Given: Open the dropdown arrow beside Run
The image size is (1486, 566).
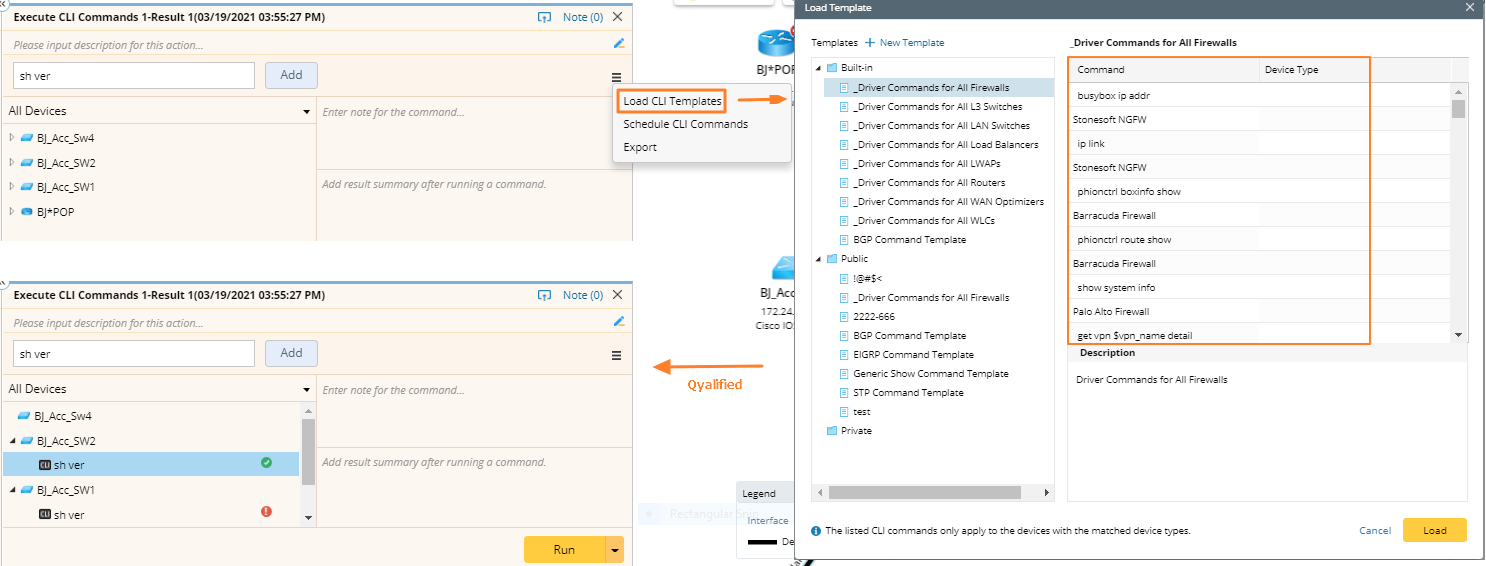Looking at the screenshot, I should pyautogui.click(x=615, y=550).
